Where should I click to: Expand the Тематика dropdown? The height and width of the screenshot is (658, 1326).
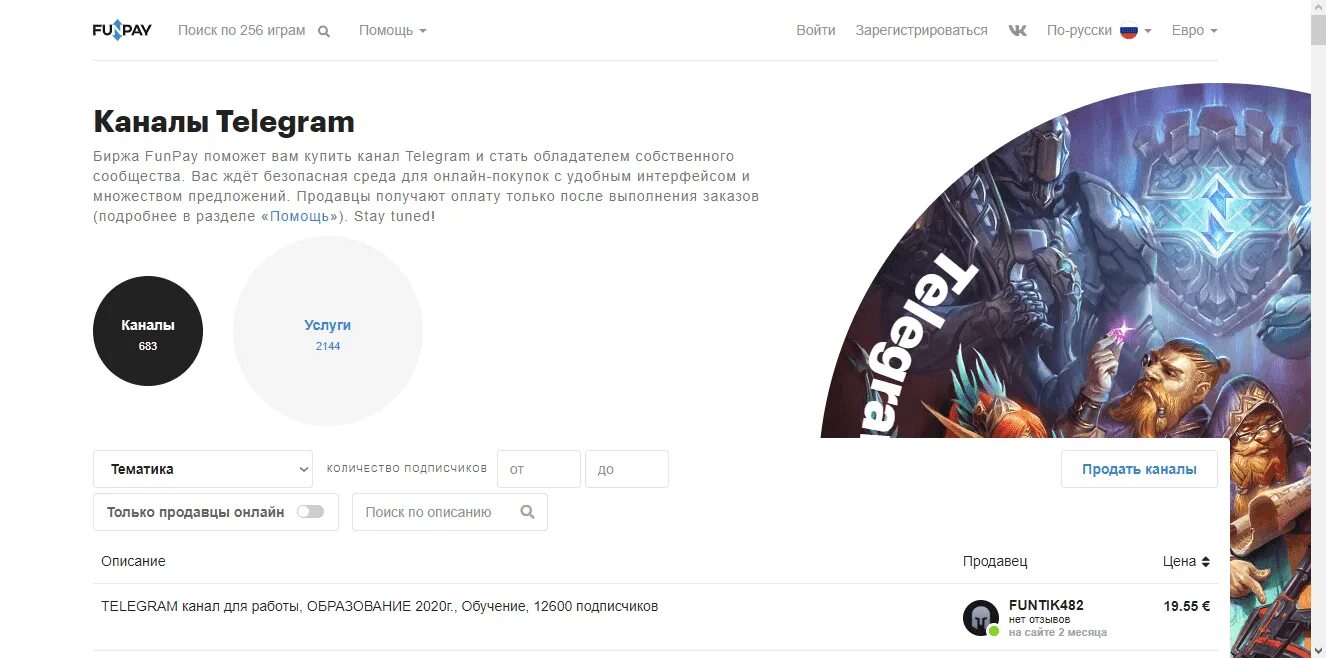click(x=203, y=469)
